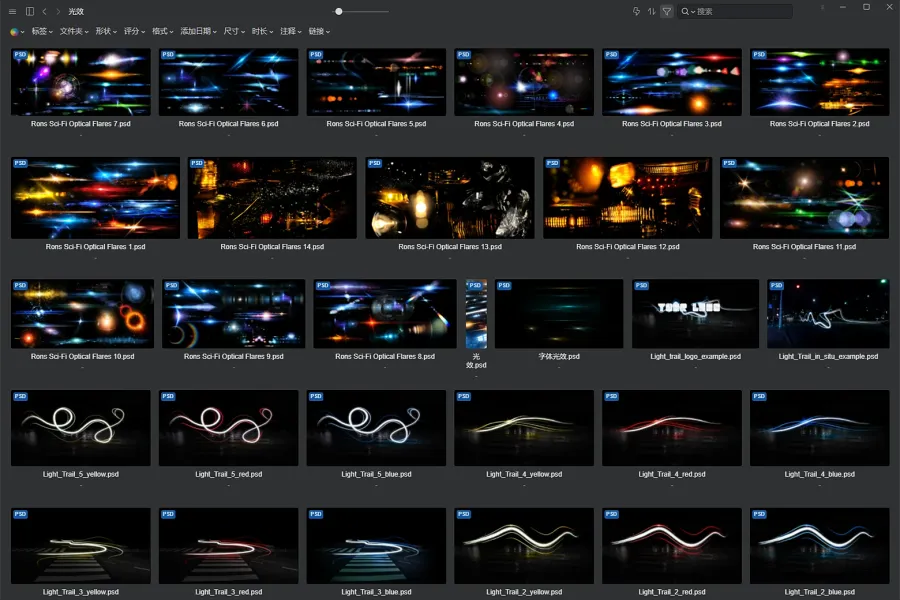Click the more options dots near minimize

point(823,7)
